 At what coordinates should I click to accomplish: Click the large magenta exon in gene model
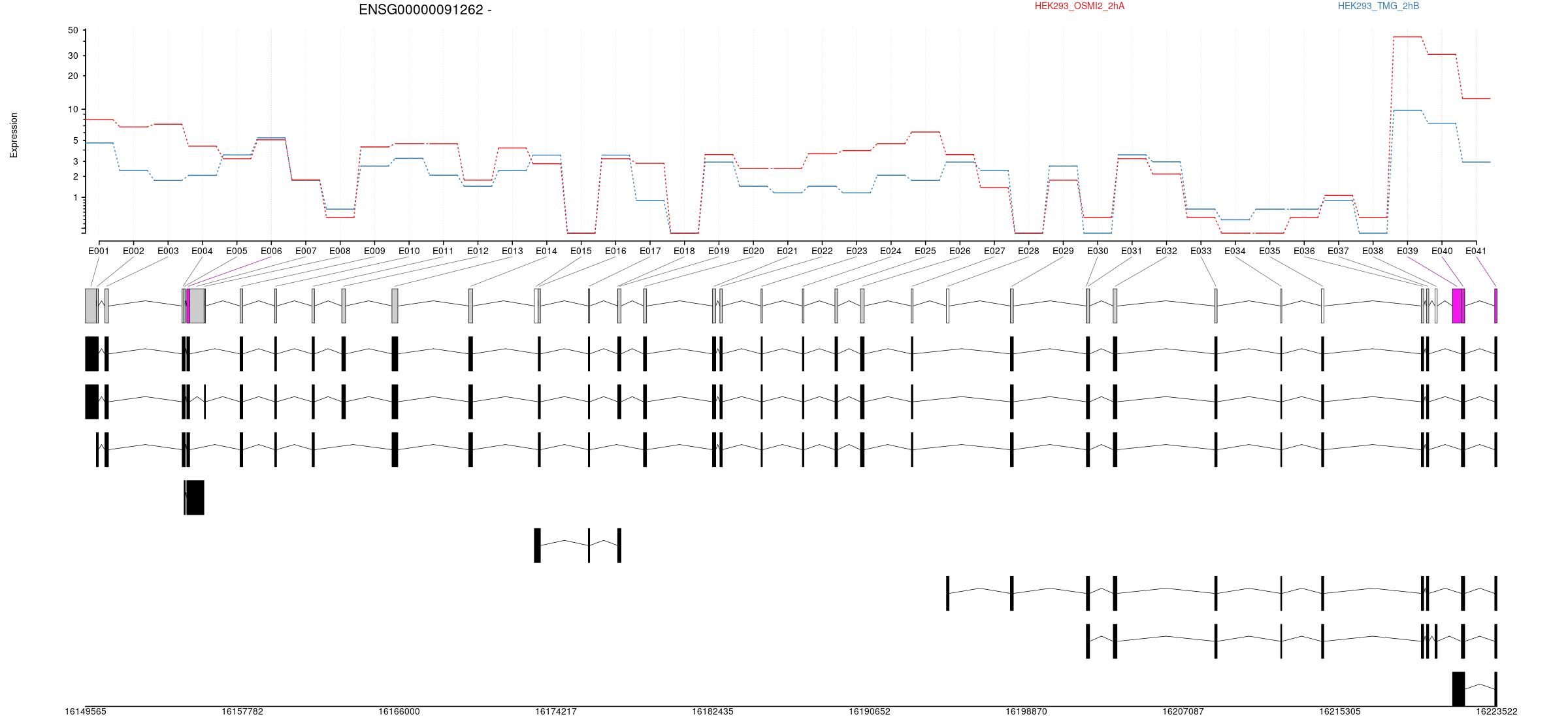(1458, 306)
